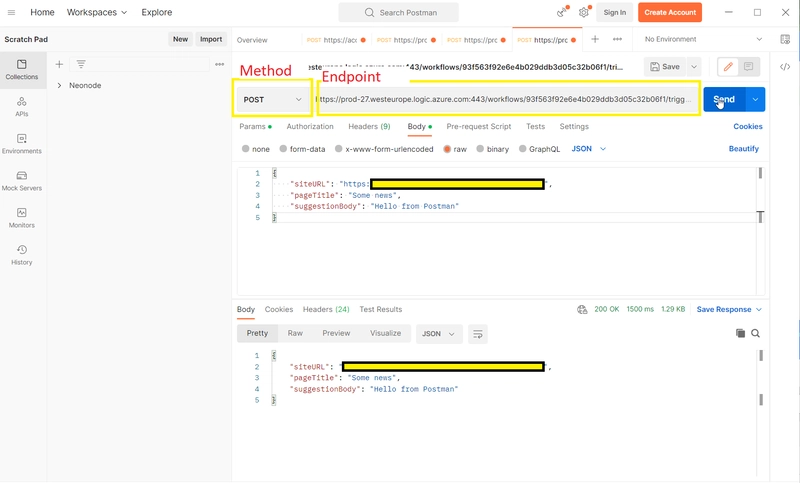The width and height of the screenshot is (800, 483).
Task: Add a new request tab with the plus
Action: click(595, 39)
